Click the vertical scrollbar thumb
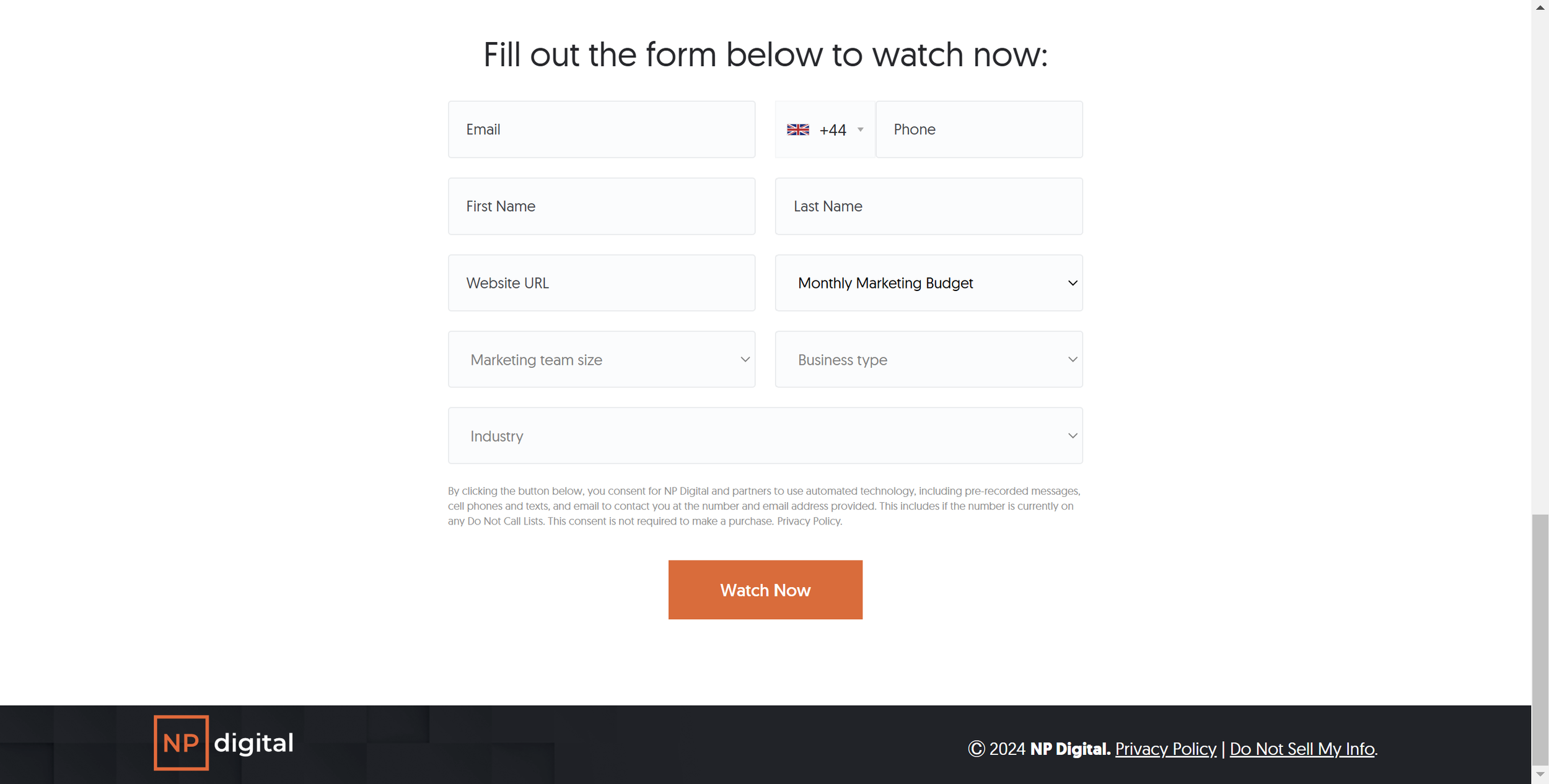The height and width of the screenshot is (784, 1549). 1540,640
